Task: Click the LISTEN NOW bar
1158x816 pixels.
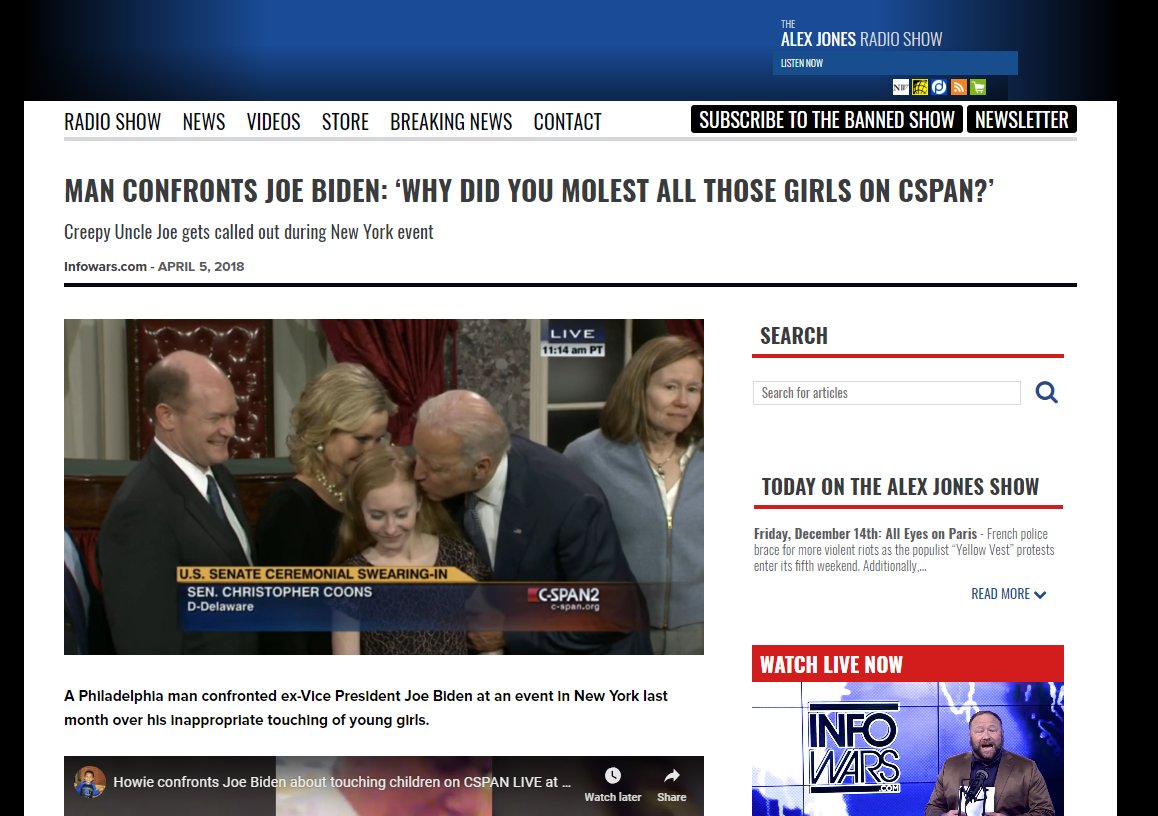Action: click(895, 63)
